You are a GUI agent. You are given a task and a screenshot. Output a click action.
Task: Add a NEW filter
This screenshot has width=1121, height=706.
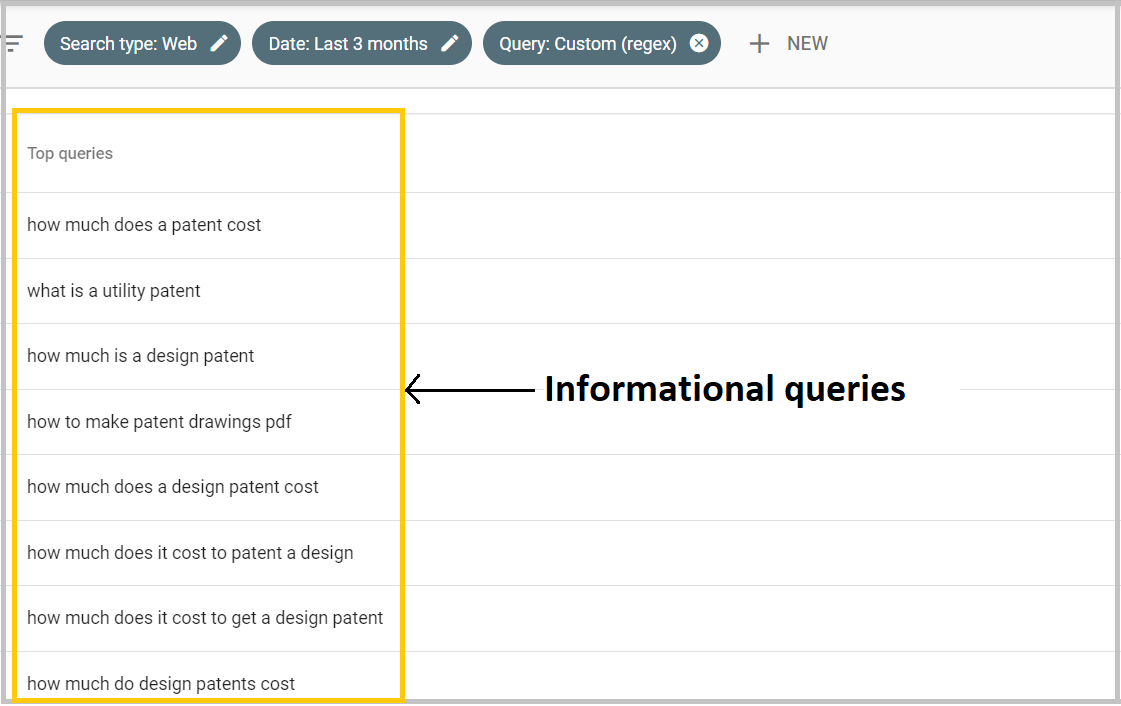tap(789, 44)
